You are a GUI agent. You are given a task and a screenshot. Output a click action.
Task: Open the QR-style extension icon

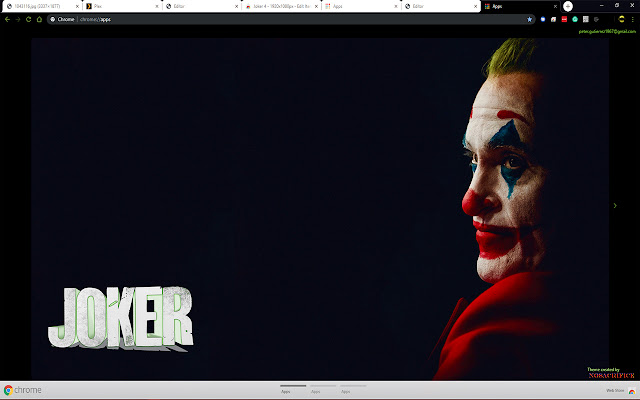click(x=585, y=19)
